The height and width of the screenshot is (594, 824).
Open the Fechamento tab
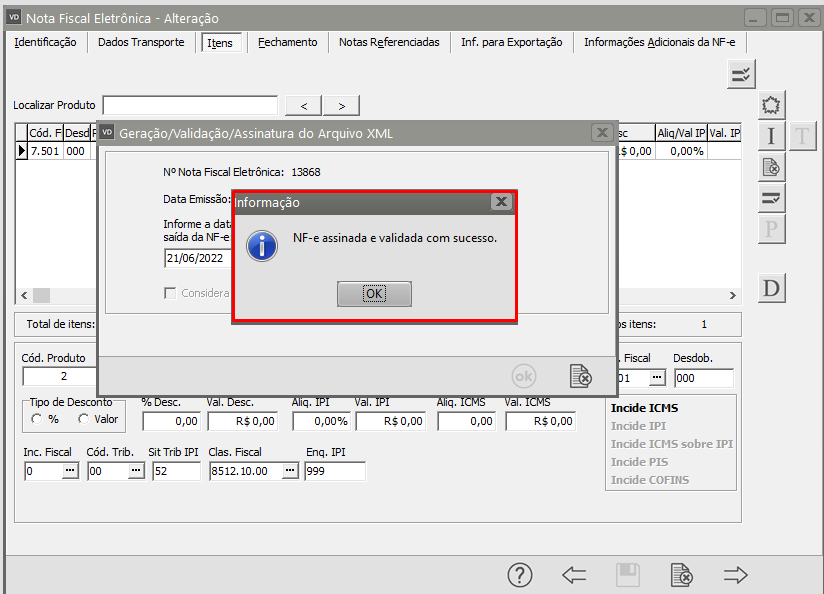point(287,42)
